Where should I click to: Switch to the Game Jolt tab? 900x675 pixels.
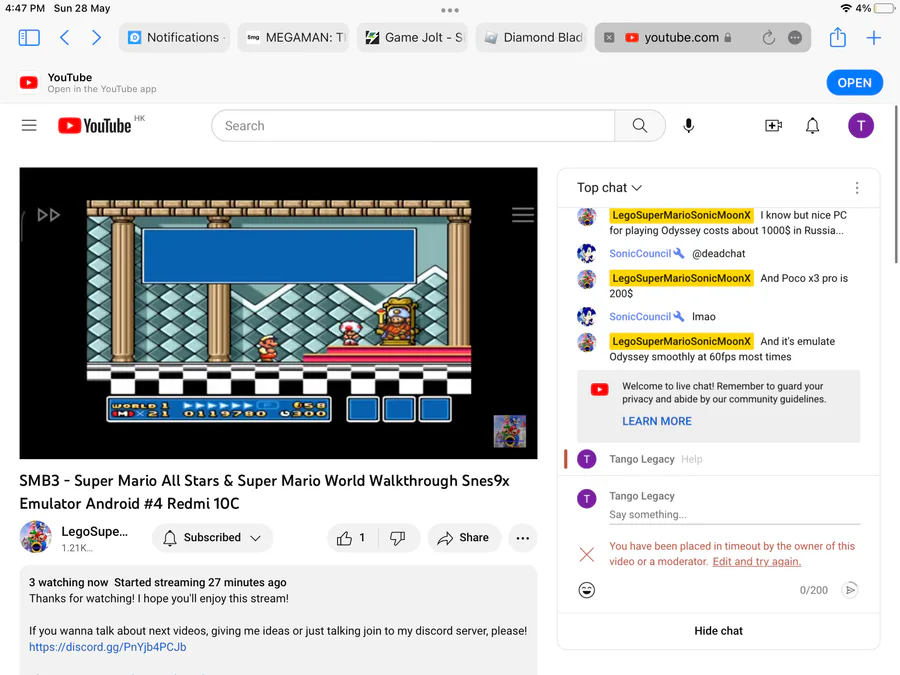tap(412, 38)
